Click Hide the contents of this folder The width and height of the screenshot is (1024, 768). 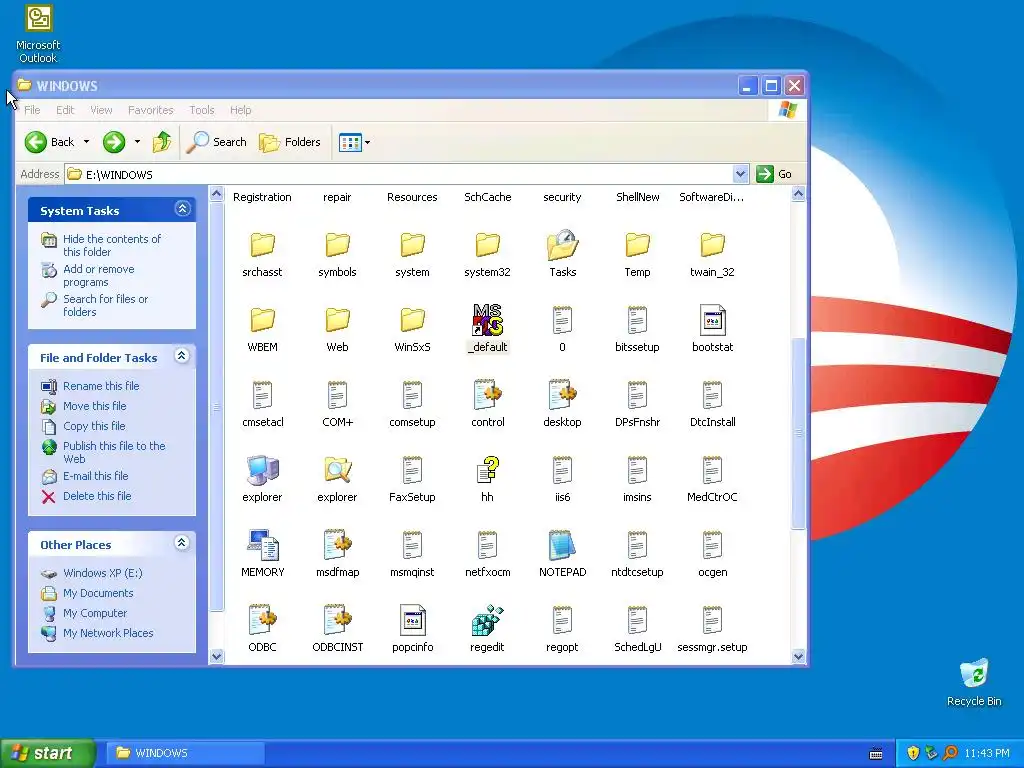coord(112,246)
